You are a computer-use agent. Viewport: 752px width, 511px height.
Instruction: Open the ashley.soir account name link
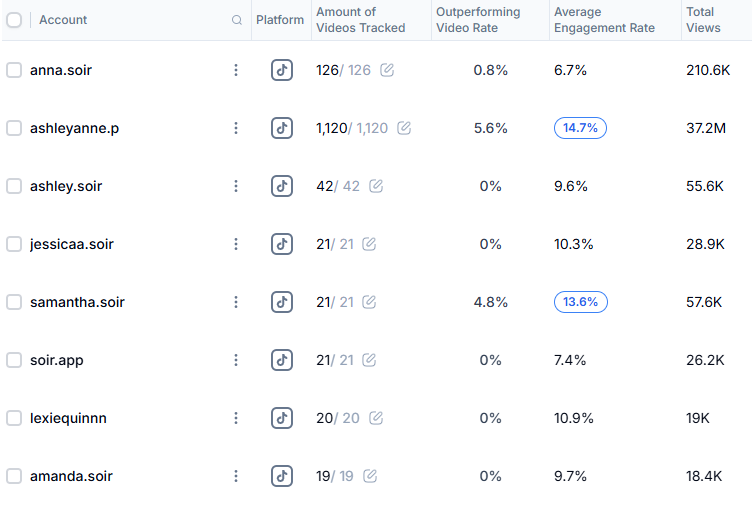[66, 186]
